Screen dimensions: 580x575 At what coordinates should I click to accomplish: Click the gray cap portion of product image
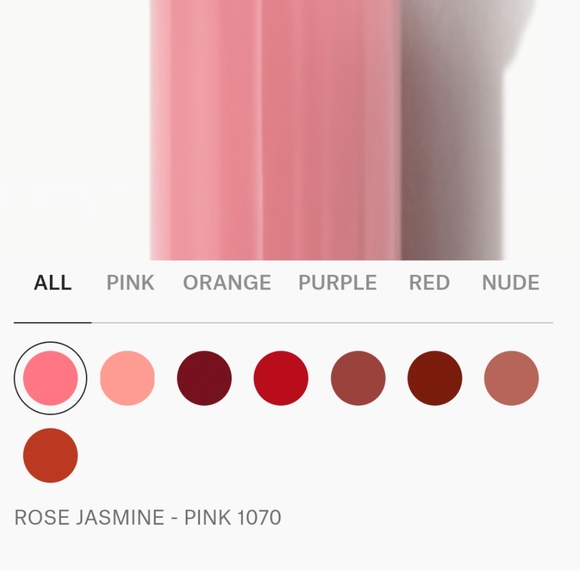[453, 130]
